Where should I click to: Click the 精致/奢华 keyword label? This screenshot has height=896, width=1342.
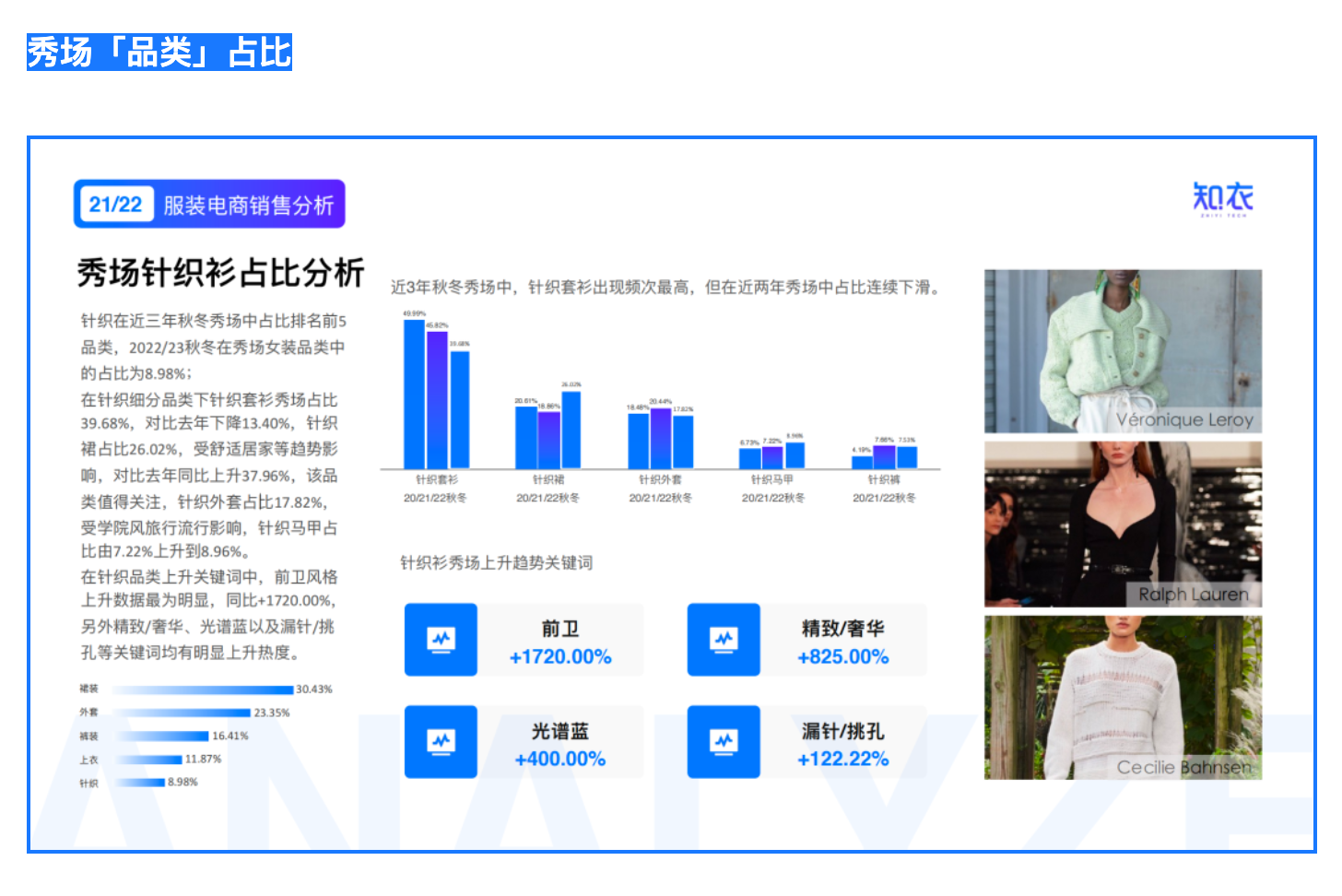843,629
